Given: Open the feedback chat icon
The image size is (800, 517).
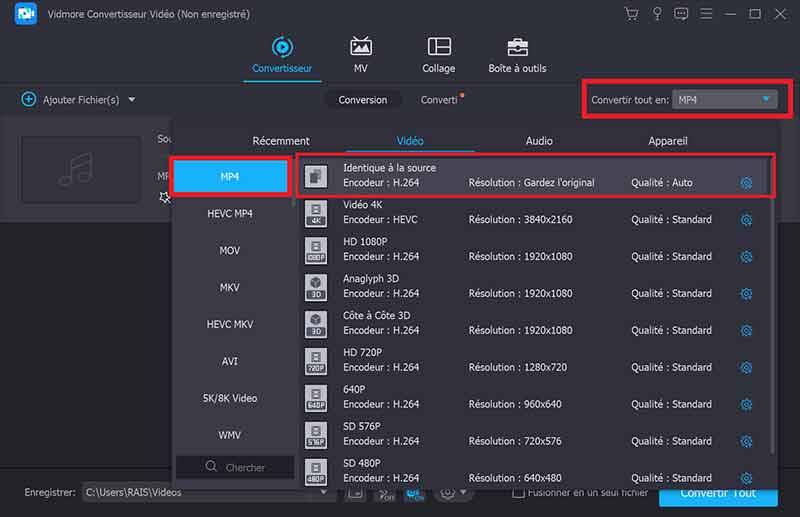Looking at the screenshot, I should [x=682, y=14].
